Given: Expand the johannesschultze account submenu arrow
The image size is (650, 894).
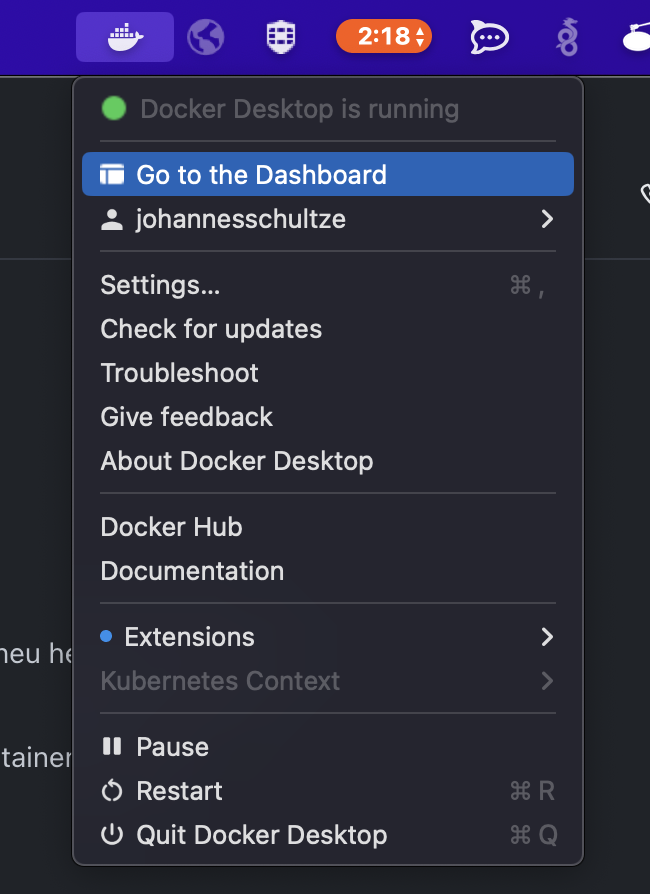Looking at the screenshot, I should click(547, 219).
